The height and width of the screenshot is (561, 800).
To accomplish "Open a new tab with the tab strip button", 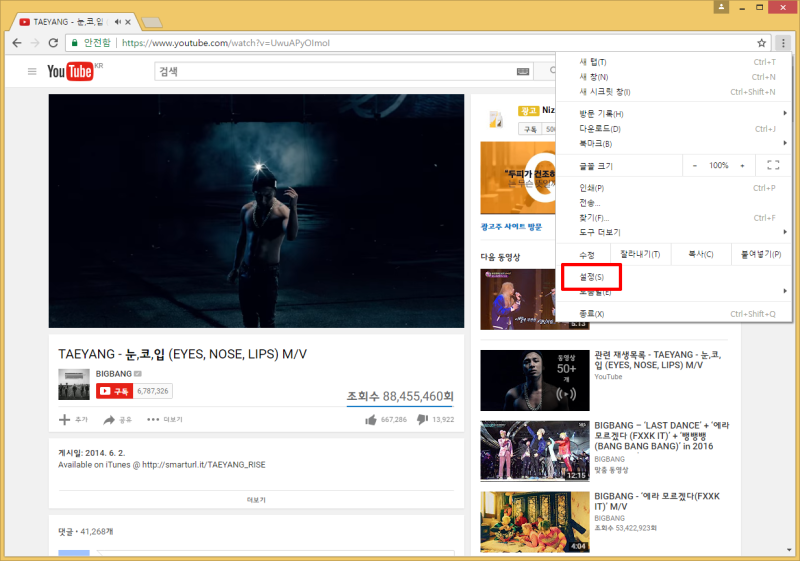I will tap(152, 22).
